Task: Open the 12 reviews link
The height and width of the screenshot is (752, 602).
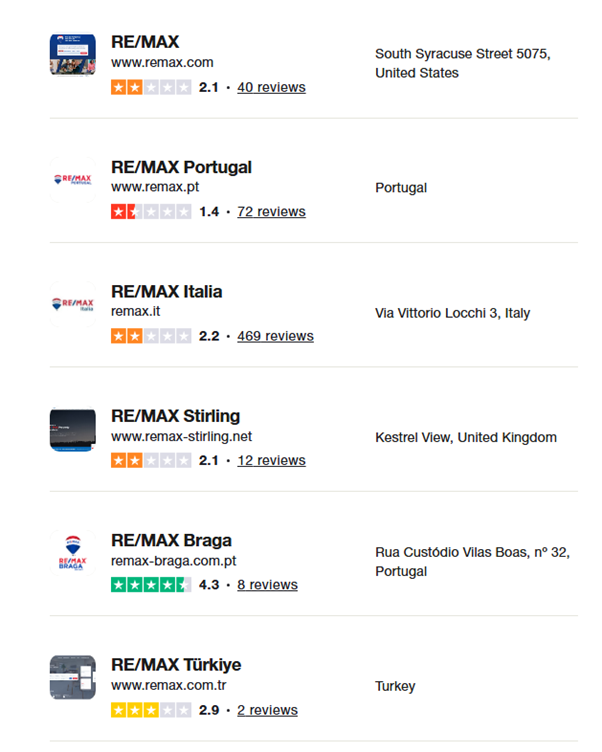Action: 271,460
